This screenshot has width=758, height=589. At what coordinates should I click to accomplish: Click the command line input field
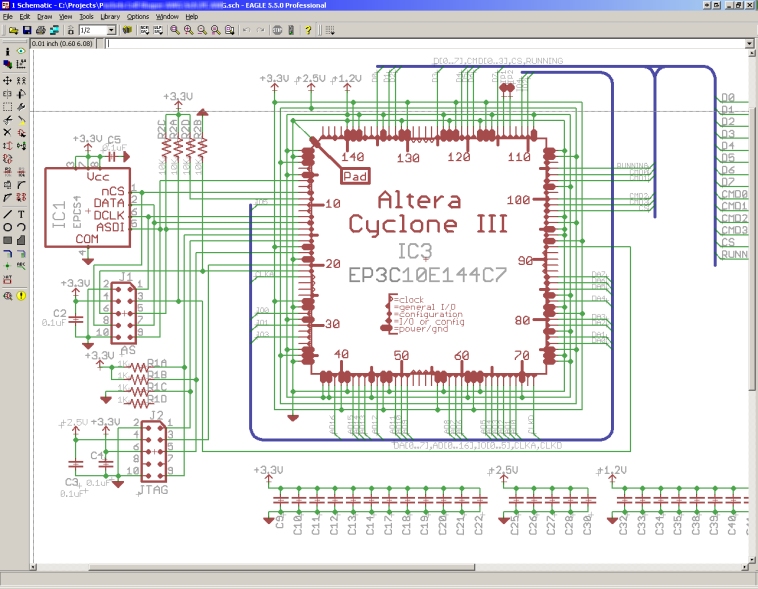point(425,44)
